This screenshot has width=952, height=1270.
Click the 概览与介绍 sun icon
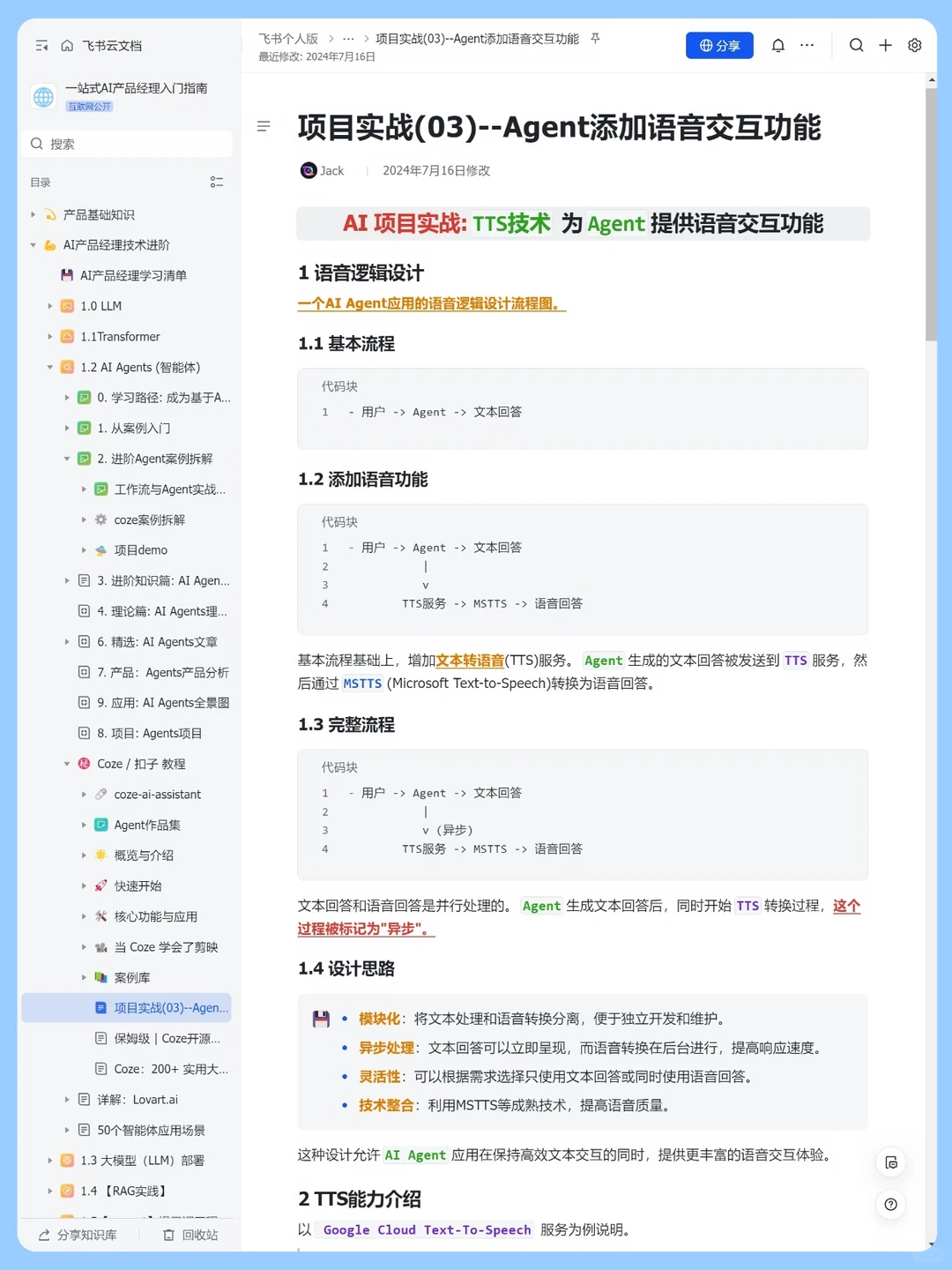[x=101, y=855]
